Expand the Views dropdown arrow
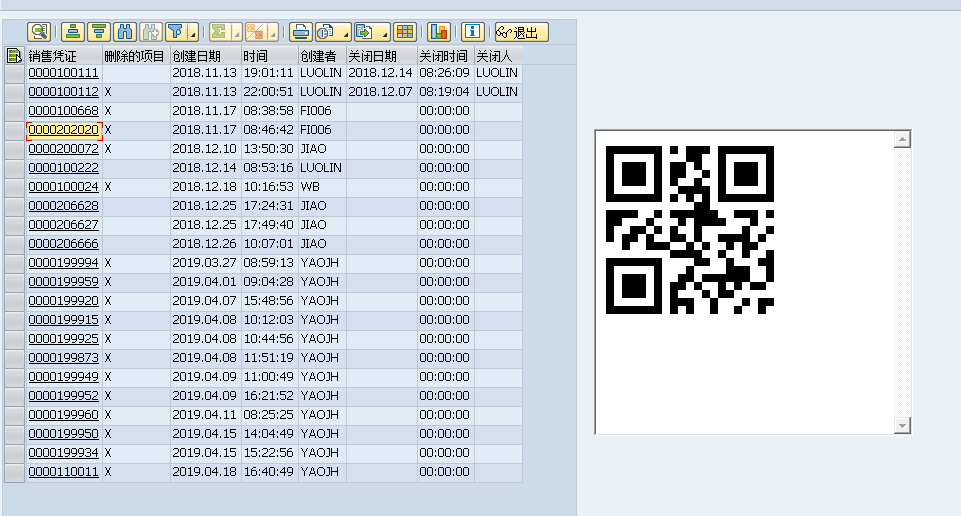The image size is (961, 516). pos(345,33)
